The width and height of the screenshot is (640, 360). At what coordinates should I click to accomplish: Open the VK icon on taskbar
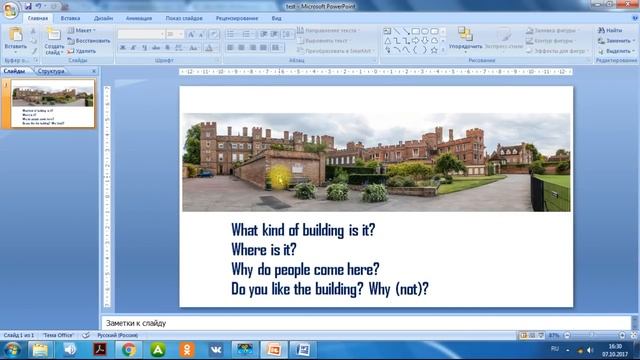click(x=216, y=350)
